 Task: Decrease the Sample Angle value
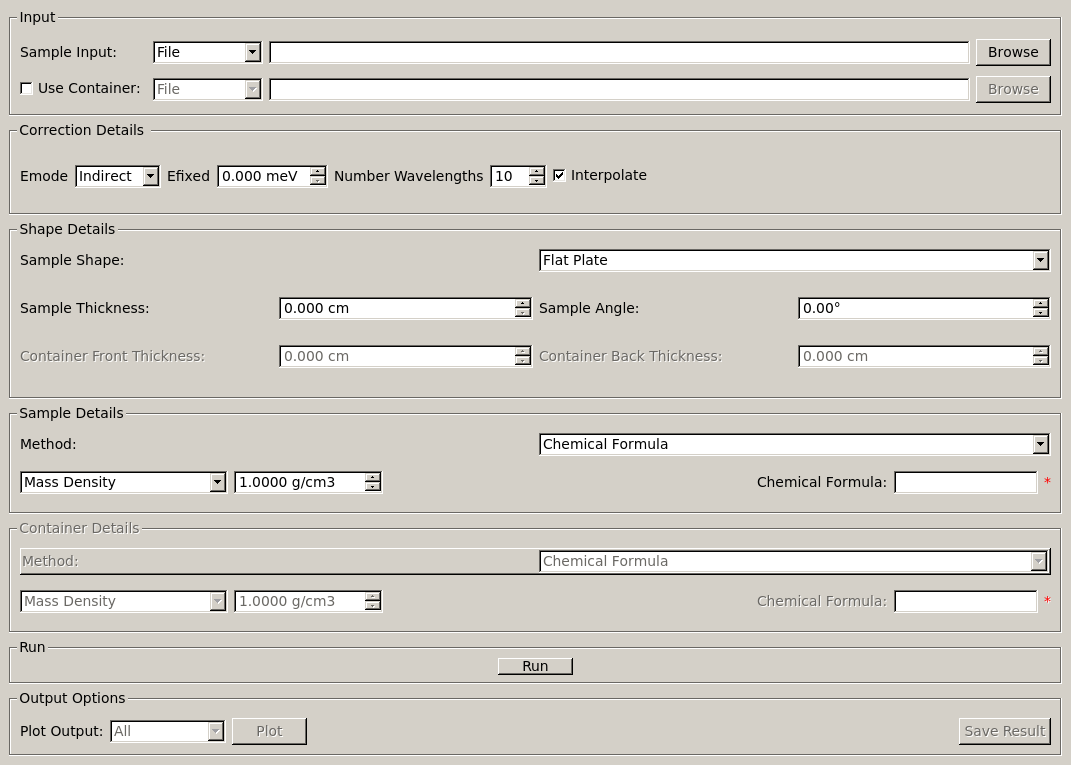[1040, 313]
